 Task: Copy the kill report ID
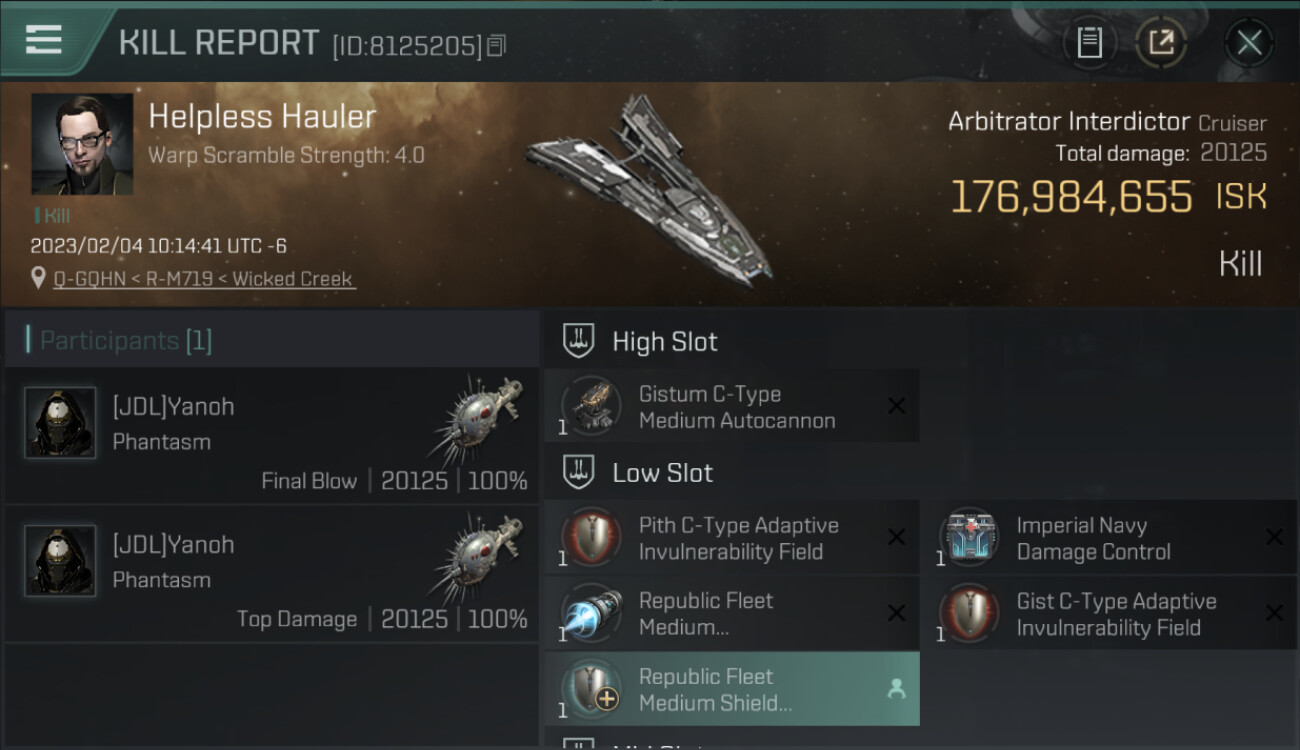coord(497,45)
